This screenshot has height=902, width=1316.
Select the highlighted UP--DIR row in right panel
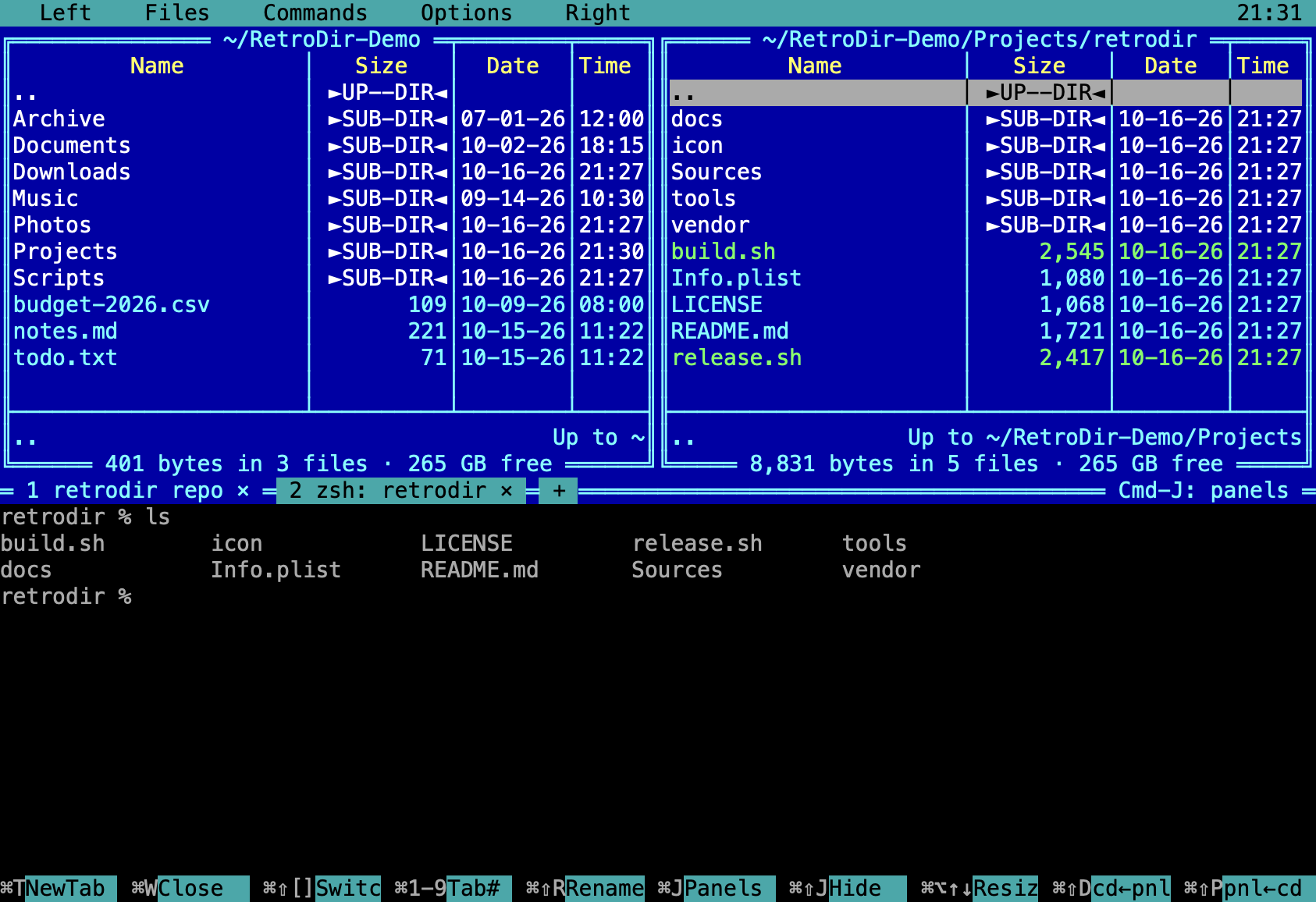[987, 92]
